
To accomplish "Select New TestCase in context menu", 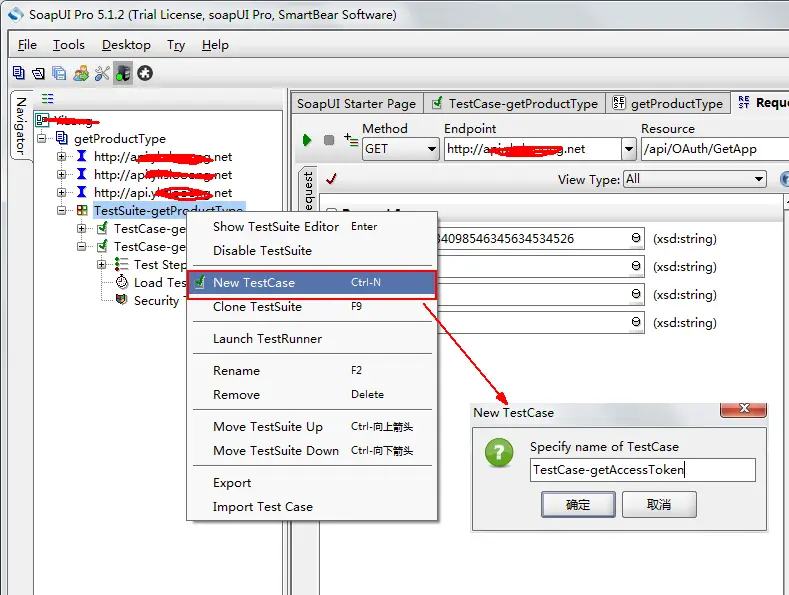I will point(312,282).
